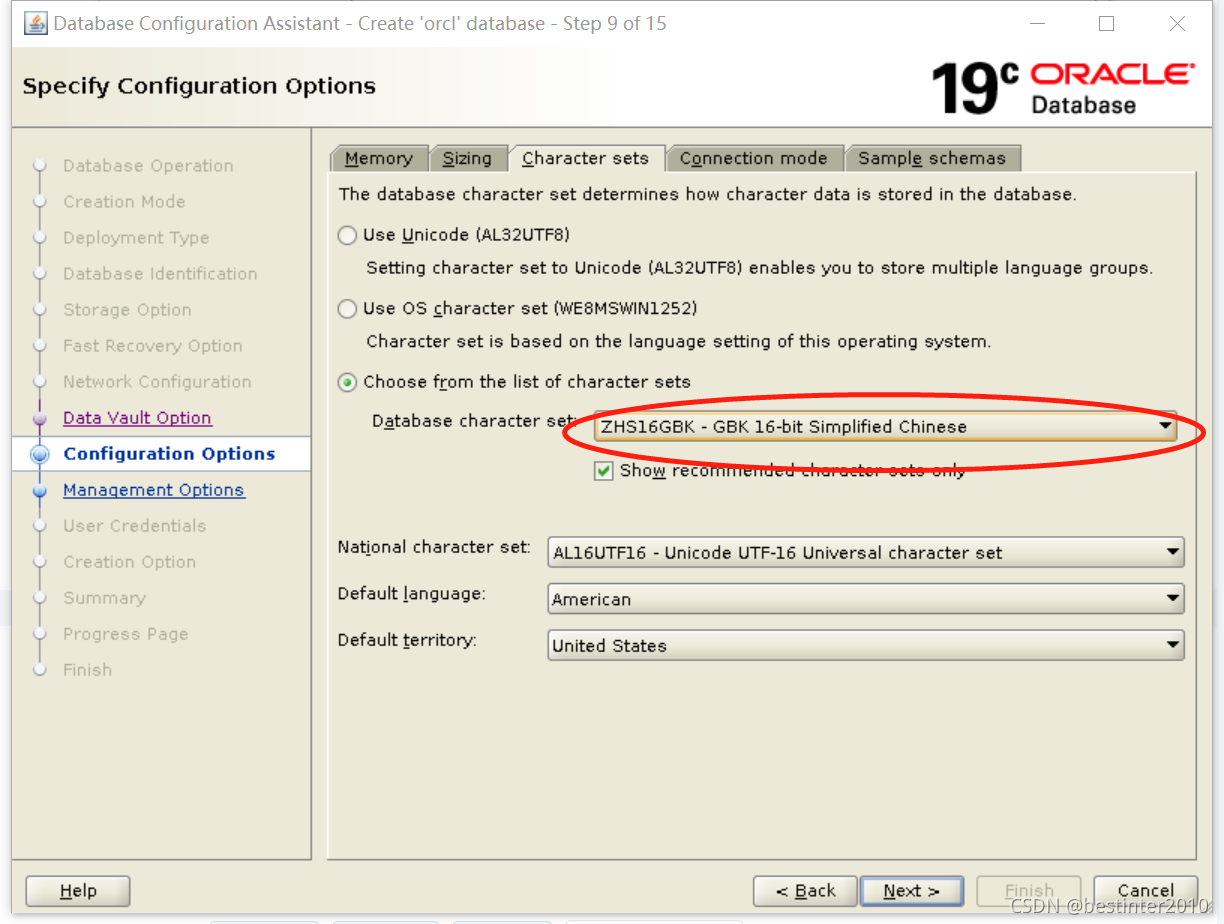Viewport: 1224px width, 924px height.
Task: Open the Default language dropdown
Action: [x=866, y=599]
